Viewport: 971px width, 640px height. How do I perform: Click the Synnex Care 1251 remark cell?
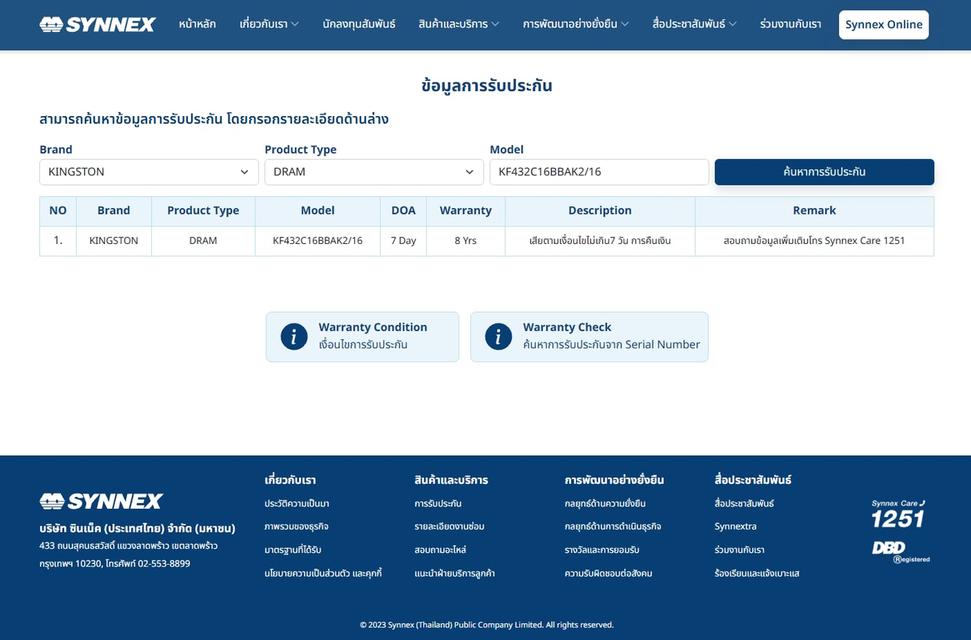[x=814, y=240]
